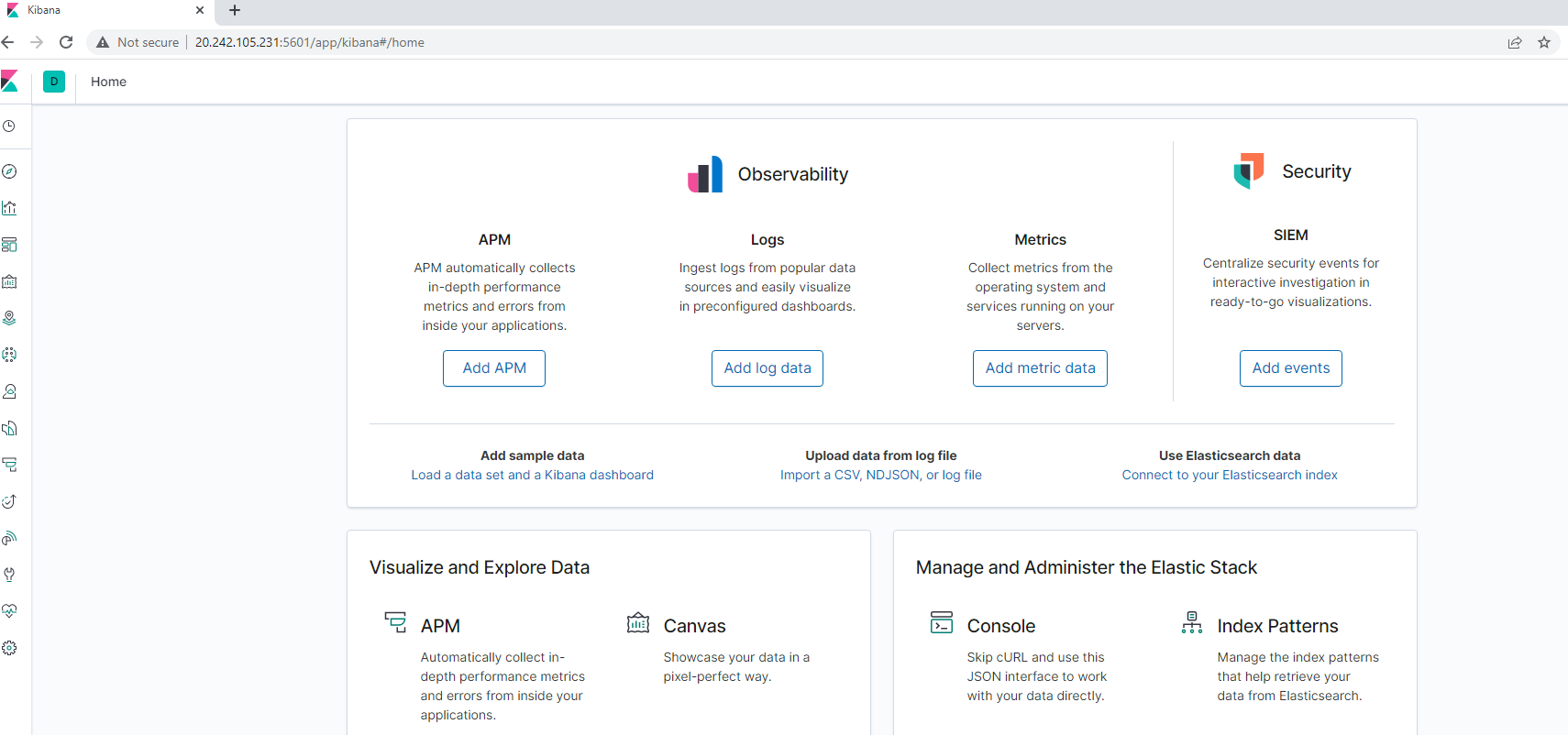Bookmark page with the star icon

1544,42
